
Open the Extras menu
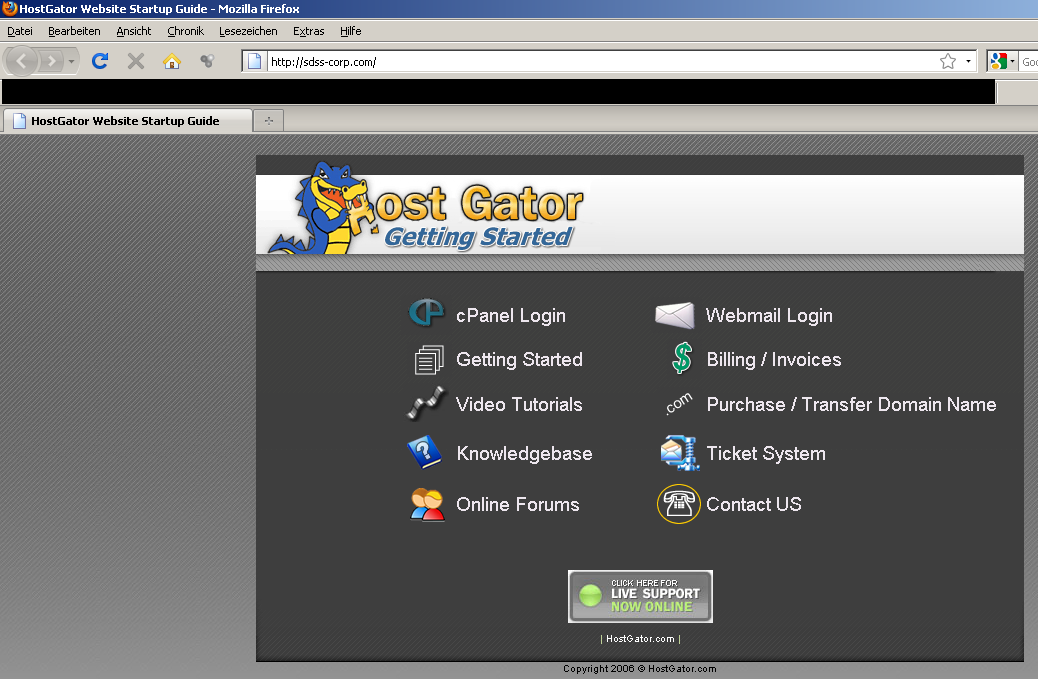tap(308, 31)
